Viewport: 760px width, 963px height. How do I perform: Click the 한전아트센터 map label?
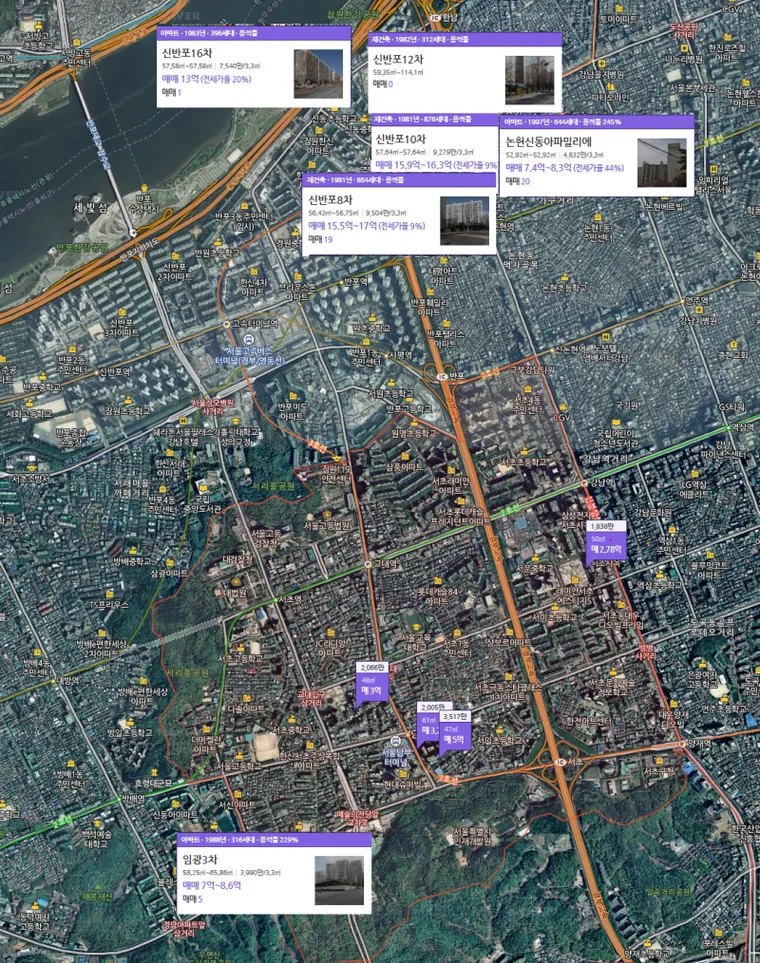[588, 721]
